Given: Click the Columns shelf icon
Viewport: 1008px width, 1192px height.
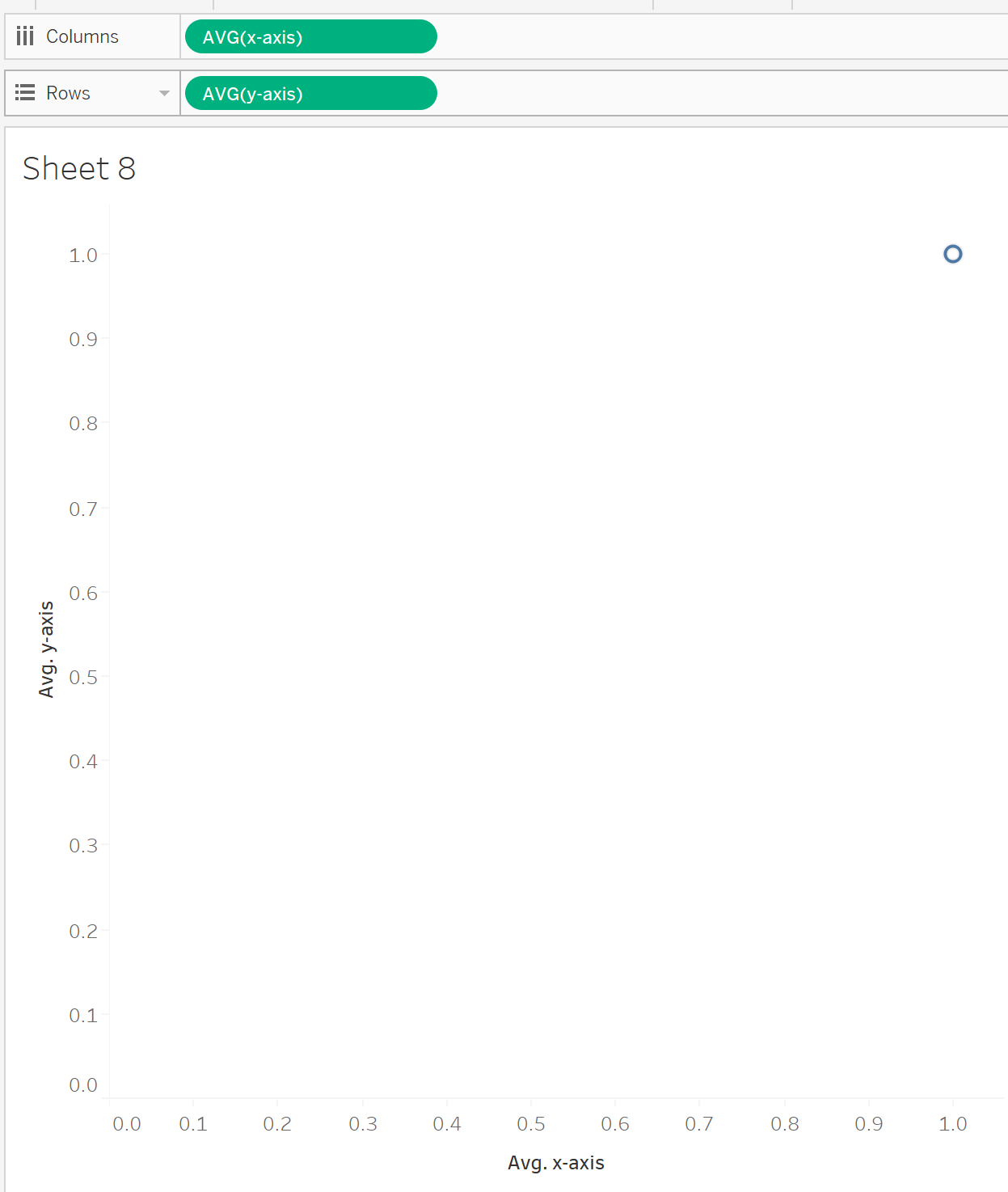Looking at the screenshot, I should pos(25,36).
